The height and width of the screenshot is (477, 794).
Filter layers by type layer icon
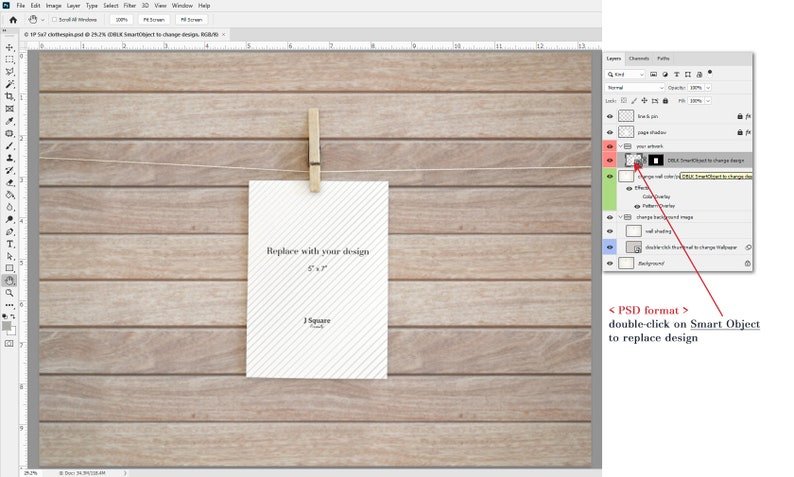point(677,74)
